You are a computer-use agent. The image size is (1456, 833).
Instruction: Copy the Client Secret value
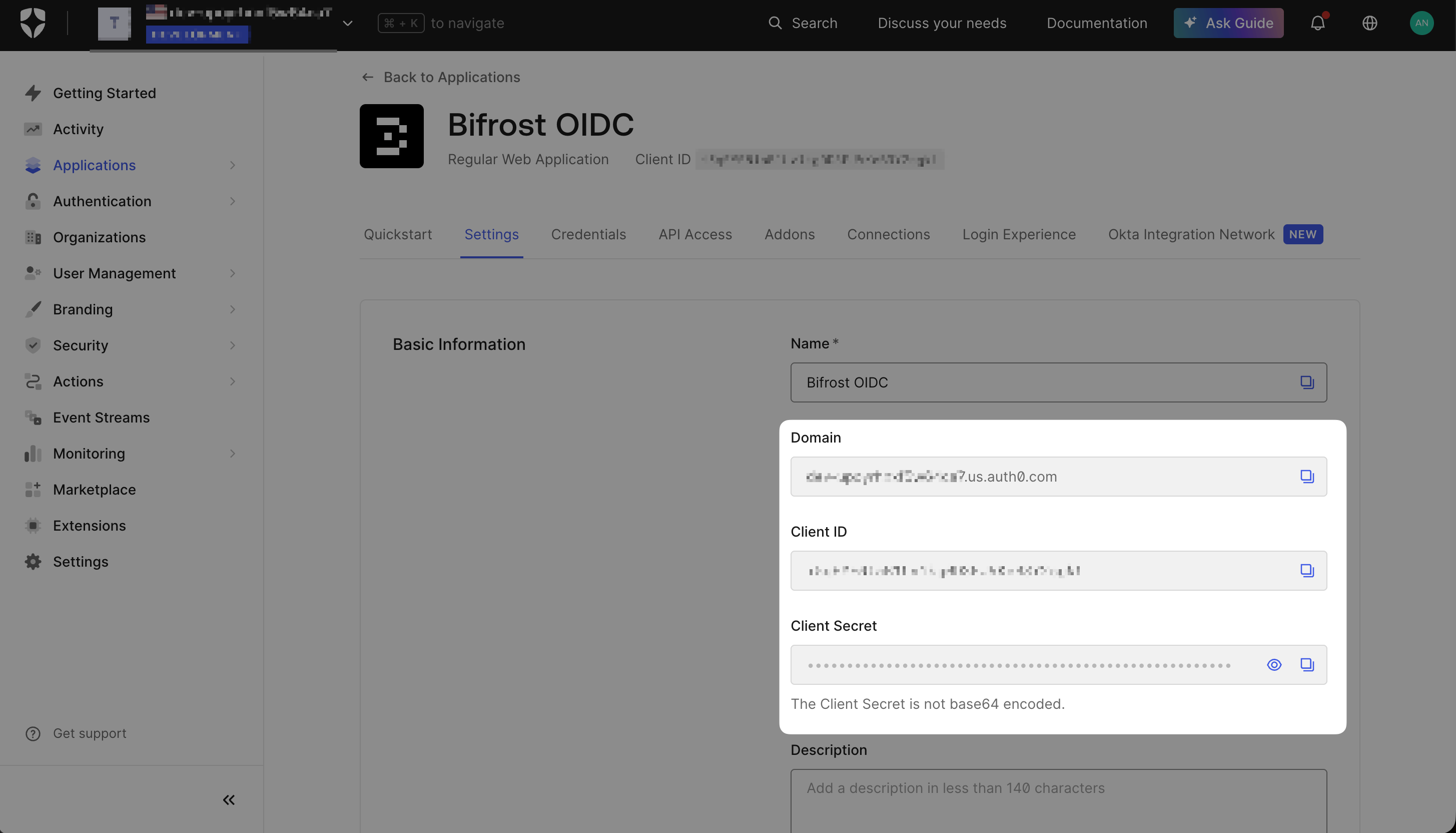click(1307, 664)
